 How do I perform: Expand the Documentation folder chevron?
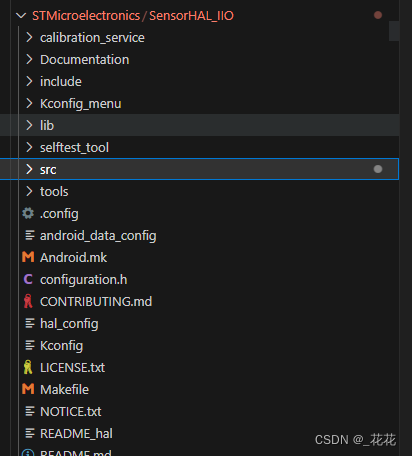29,59
